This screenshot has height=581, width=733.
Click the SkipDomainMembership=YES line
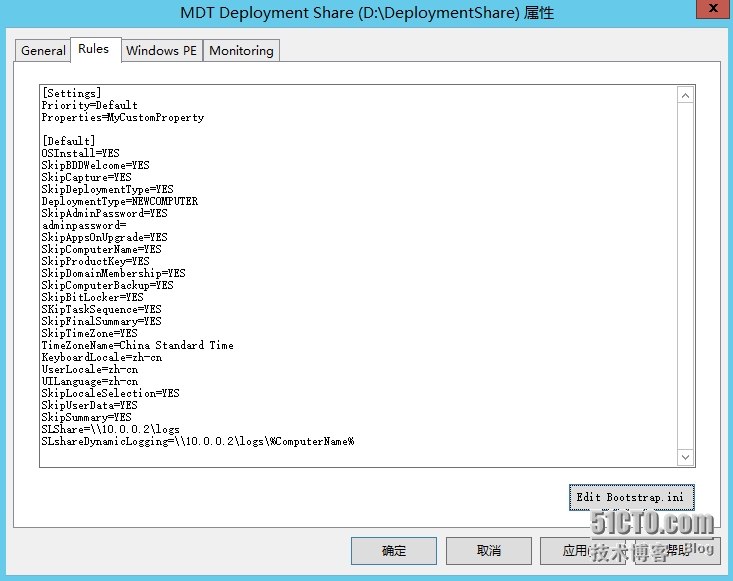pyautogui.click(x=114, y=273)
